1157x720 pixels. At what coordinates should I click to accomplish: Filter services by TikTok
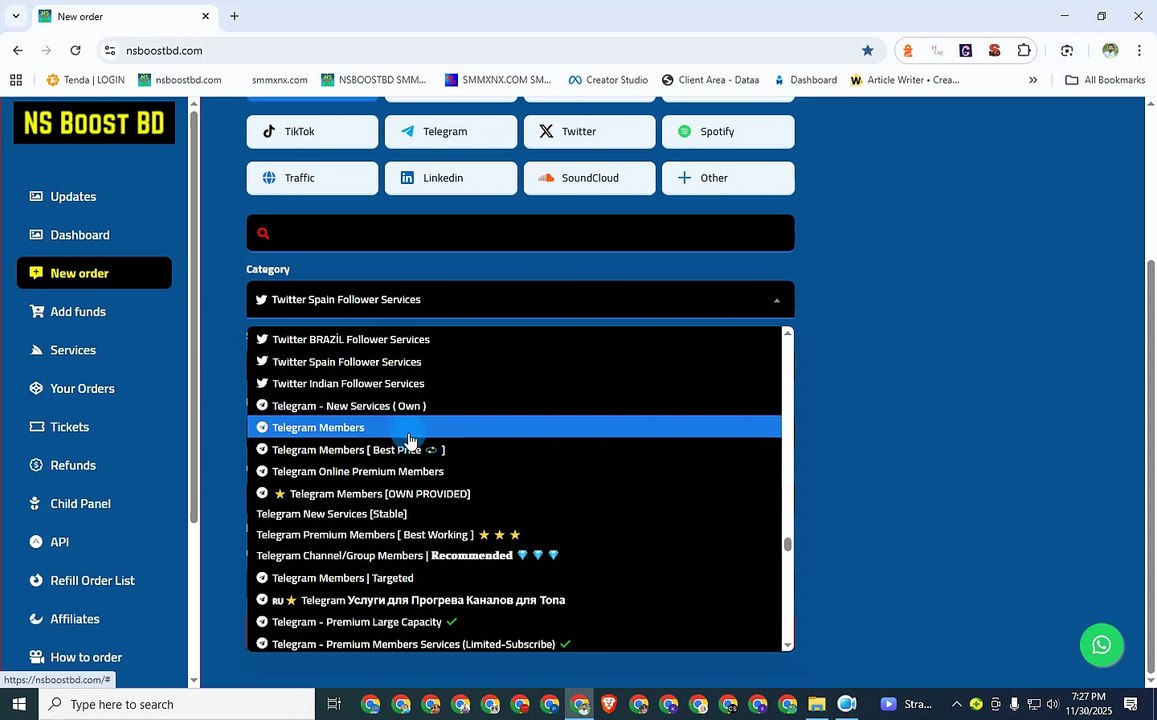coord(312,131)
